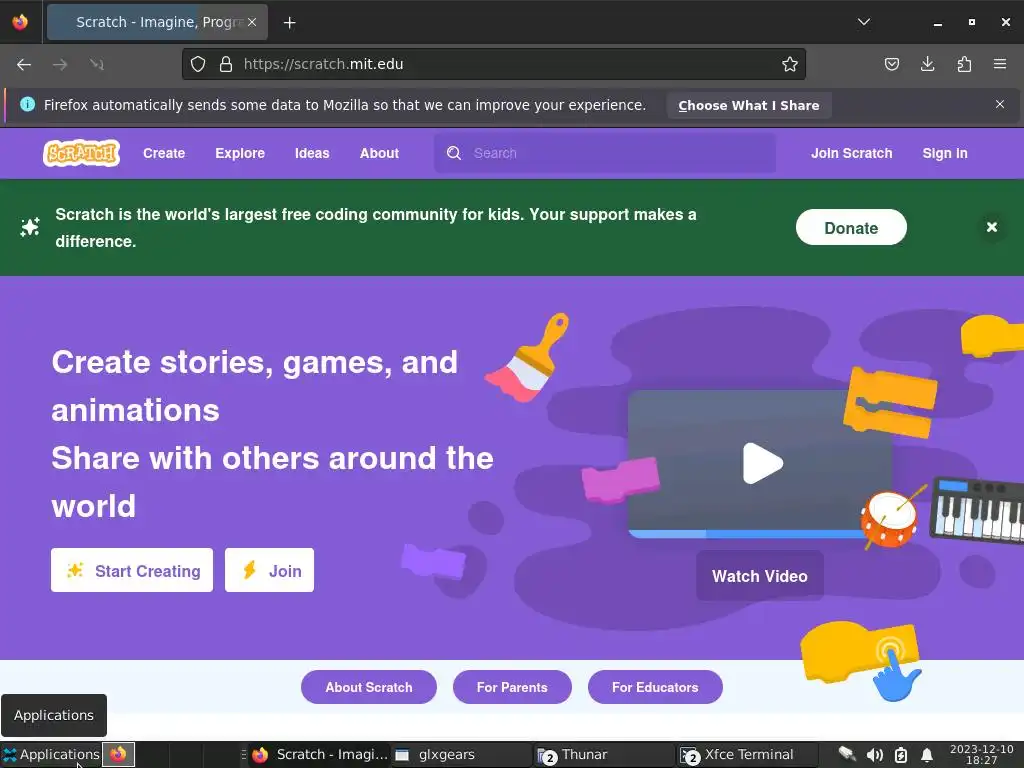Viewport: 1024px width, 768px height.
Task: Dismiss the Firefox data notification bar
Action: coord(1000,104)
